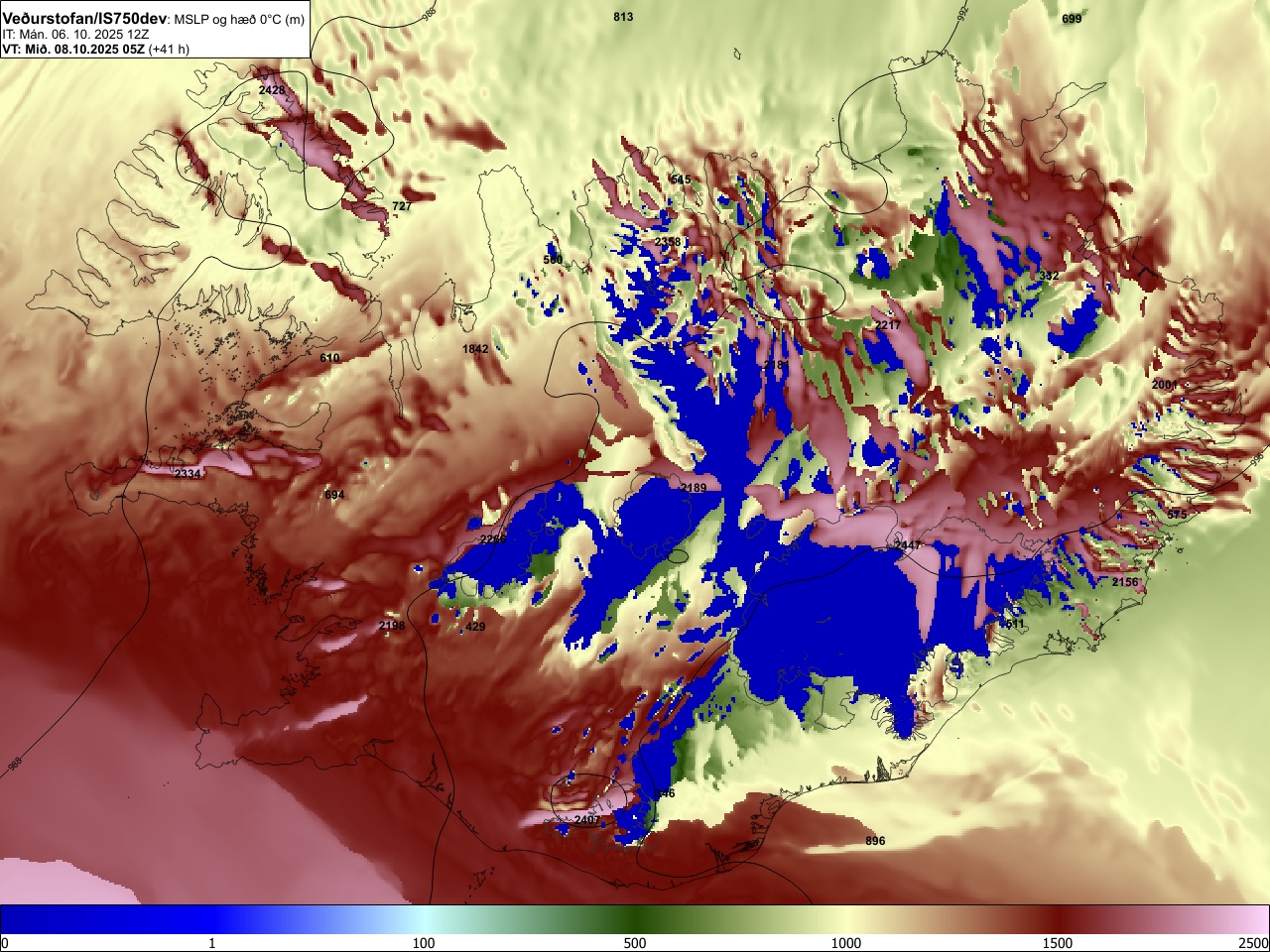Click the 2407 value on the map
Screen dimensions: 1270x952
tap(586, 820)
